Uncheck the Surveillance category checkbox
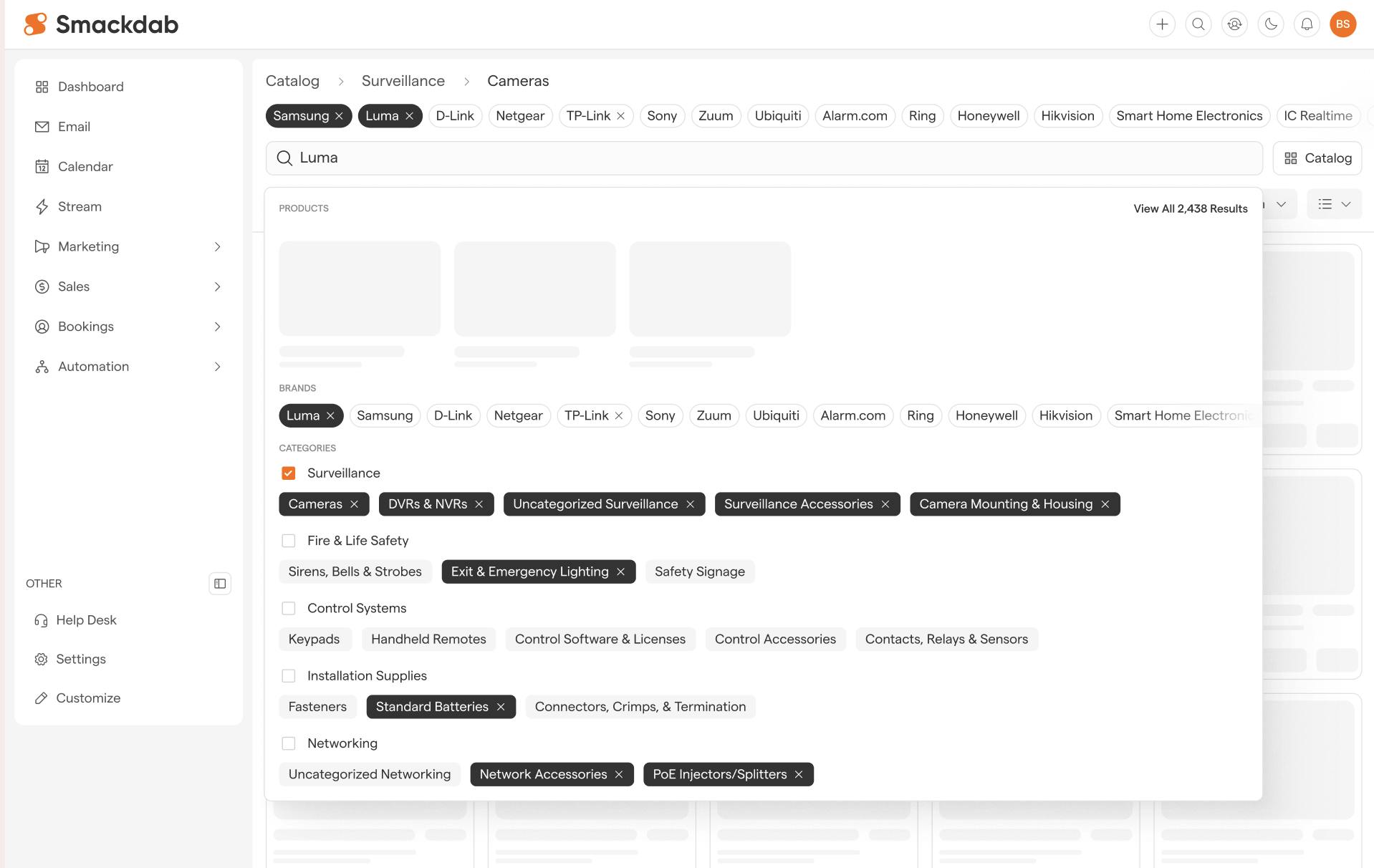 pos(289,473)
